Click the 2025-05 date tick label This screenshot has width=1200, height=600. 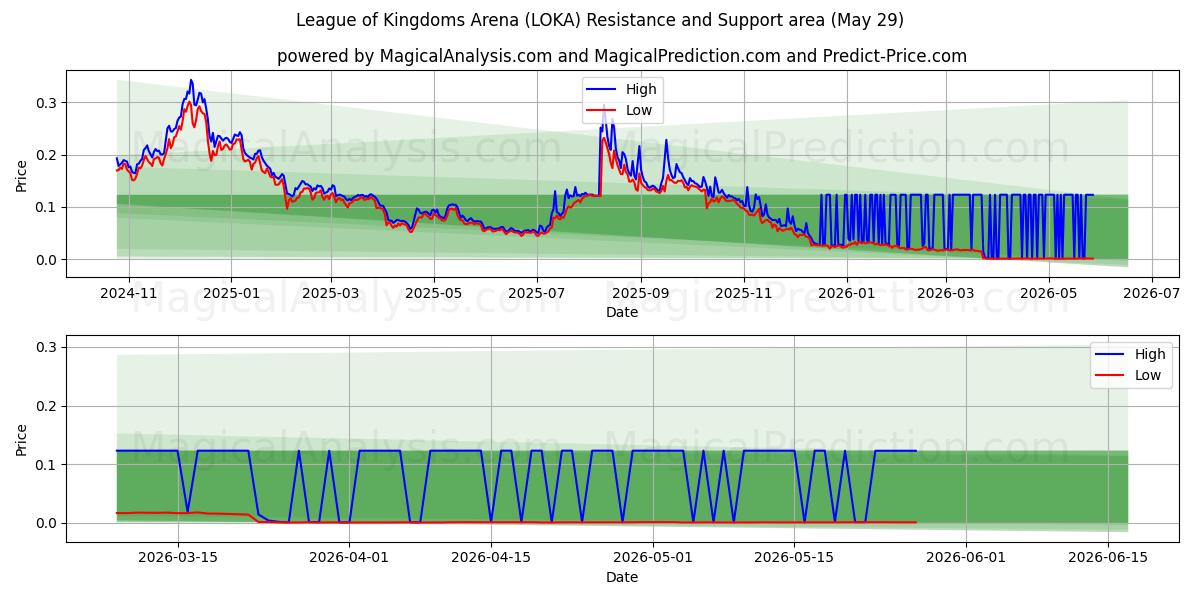click(x=433, y=294)
